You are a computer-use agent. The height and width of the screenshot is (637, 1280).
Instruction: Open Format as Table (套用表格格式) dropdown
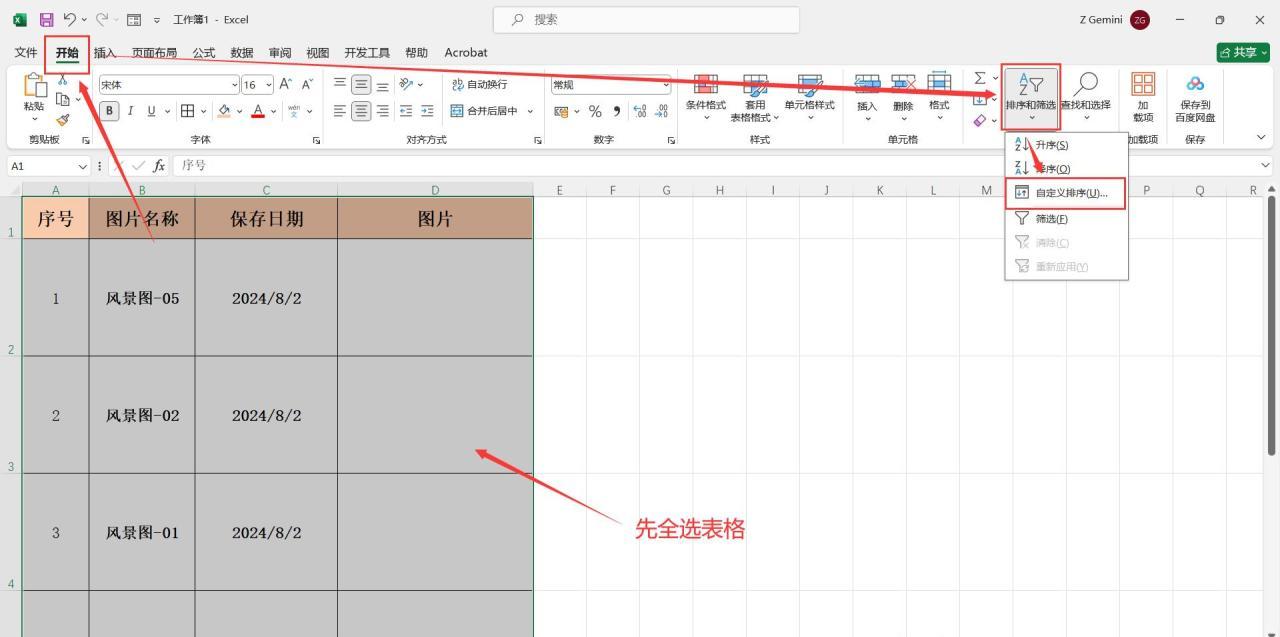[x=755, y=97]
